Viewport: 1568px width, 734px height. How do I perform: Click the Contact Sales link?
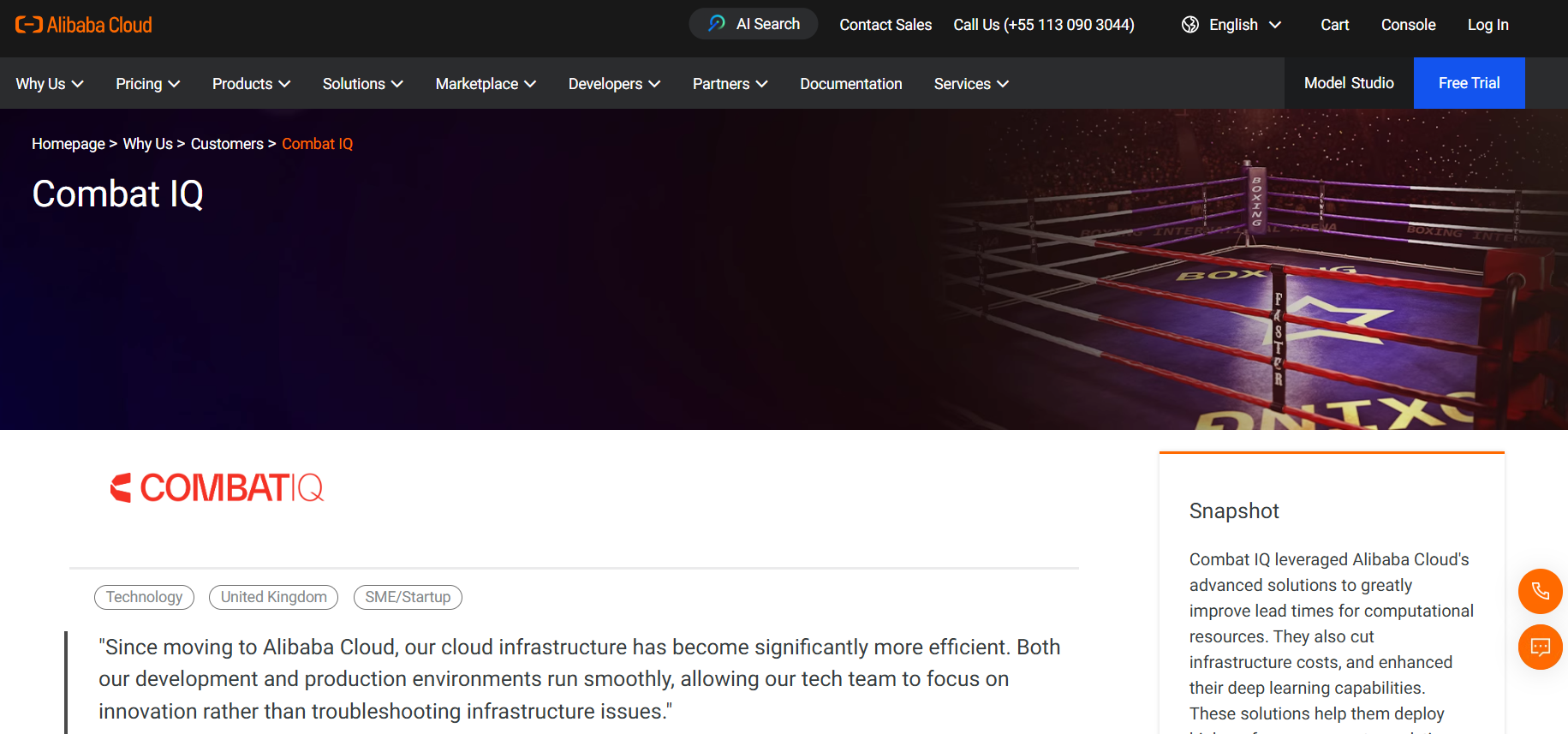[885, 25]
